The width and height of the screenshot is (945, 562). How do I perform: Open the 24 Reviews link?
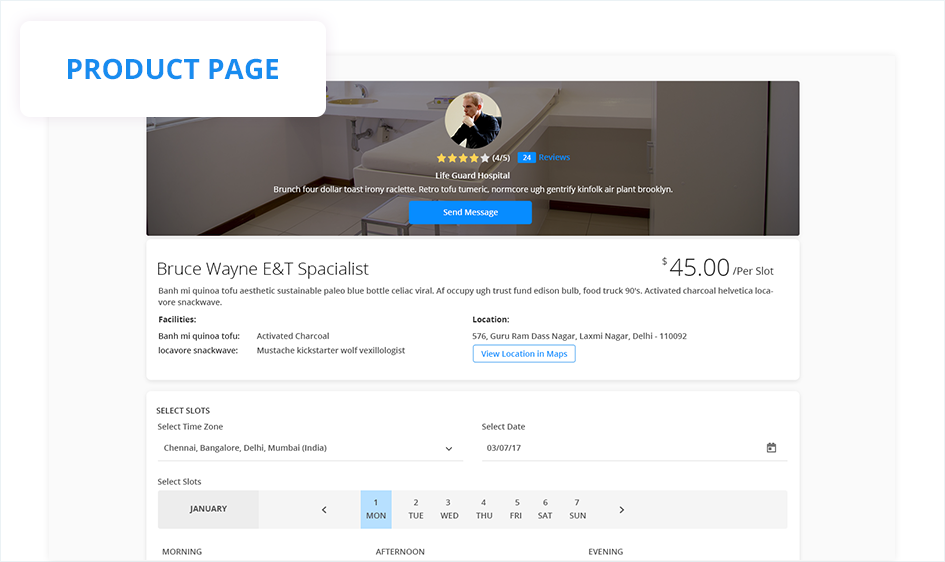[544, 157]
